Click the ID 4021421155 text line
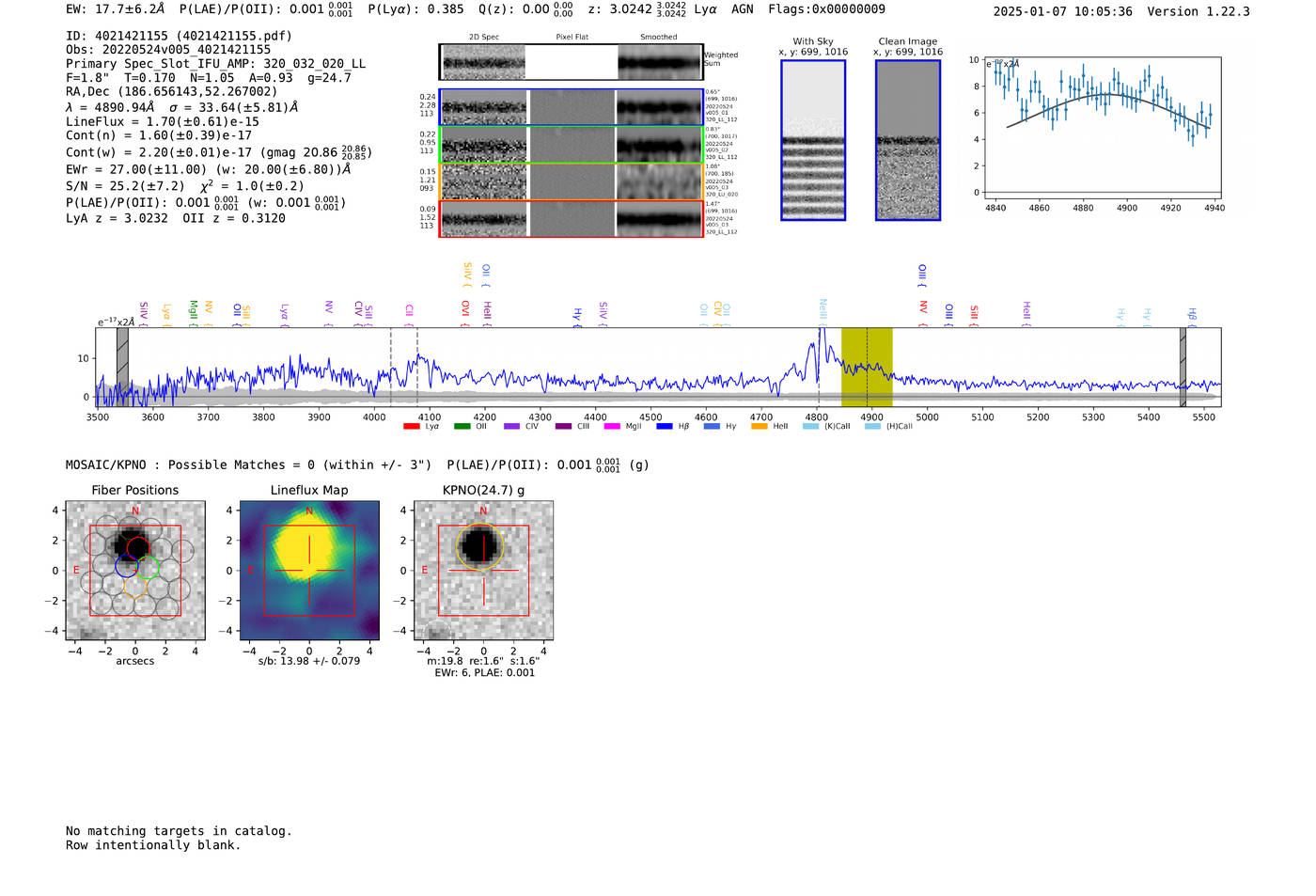The image size is (1316, 896). click(179, 36)
